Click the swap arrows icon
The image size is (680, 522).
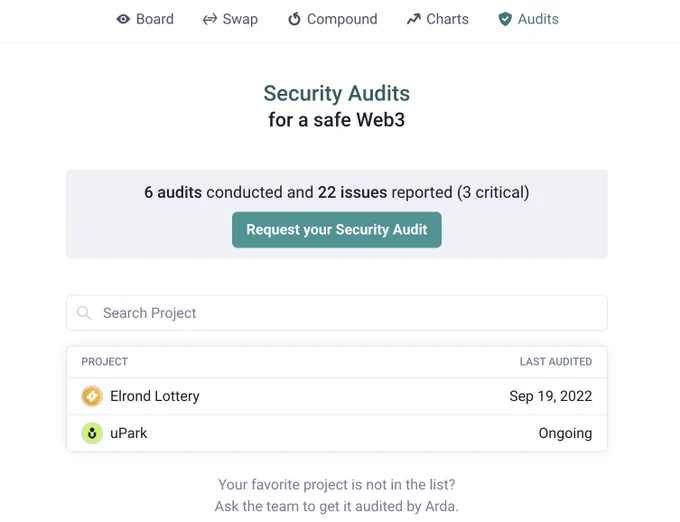point(210,19)
